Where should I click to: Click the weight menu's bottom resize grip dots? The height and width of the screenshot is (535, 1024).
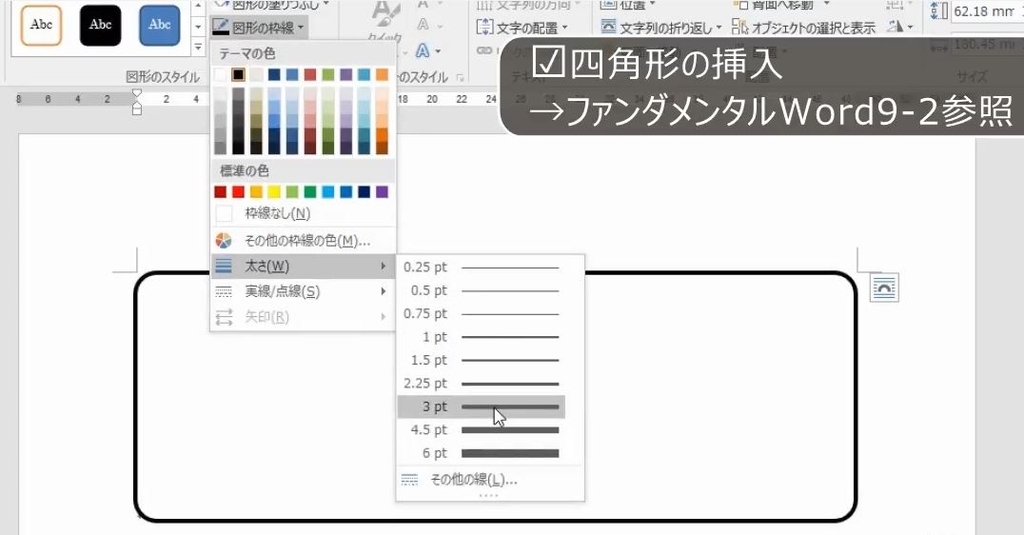[x=488, y=496]
